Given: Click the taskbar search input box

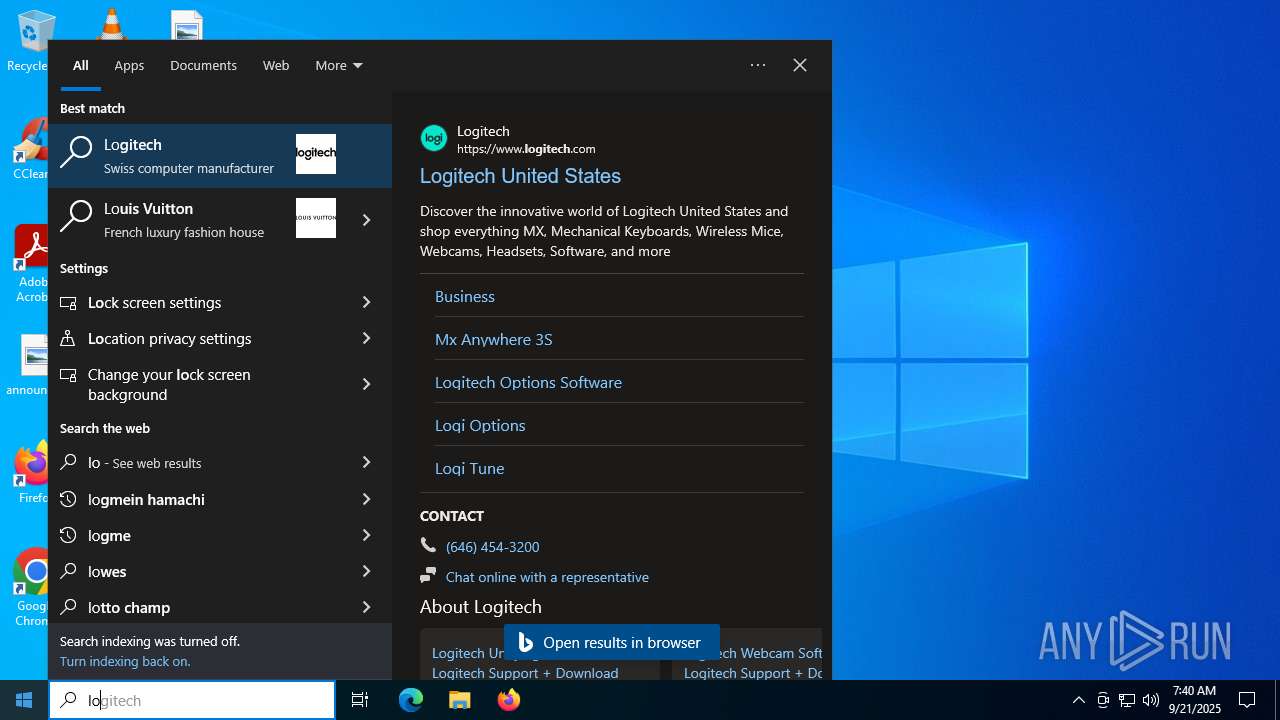Looking at the screenshot, I should [192, 700].
